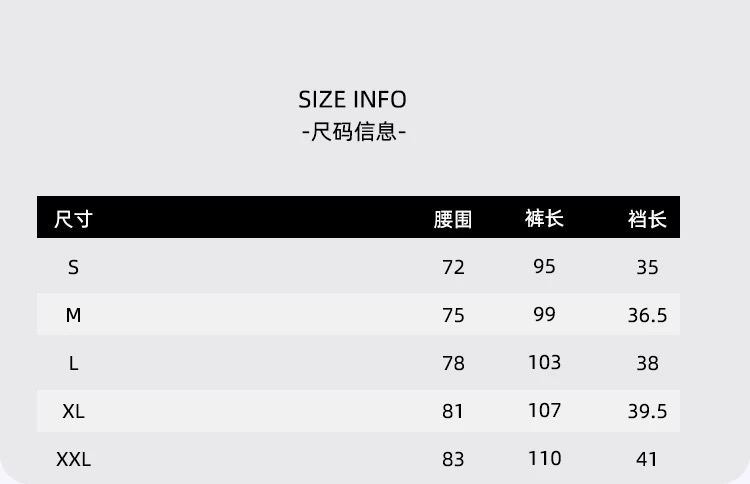The width and height of the screenshot is (750, 484).
Task: Select the 腰围 column header
Action: click(x=453, y=219)
